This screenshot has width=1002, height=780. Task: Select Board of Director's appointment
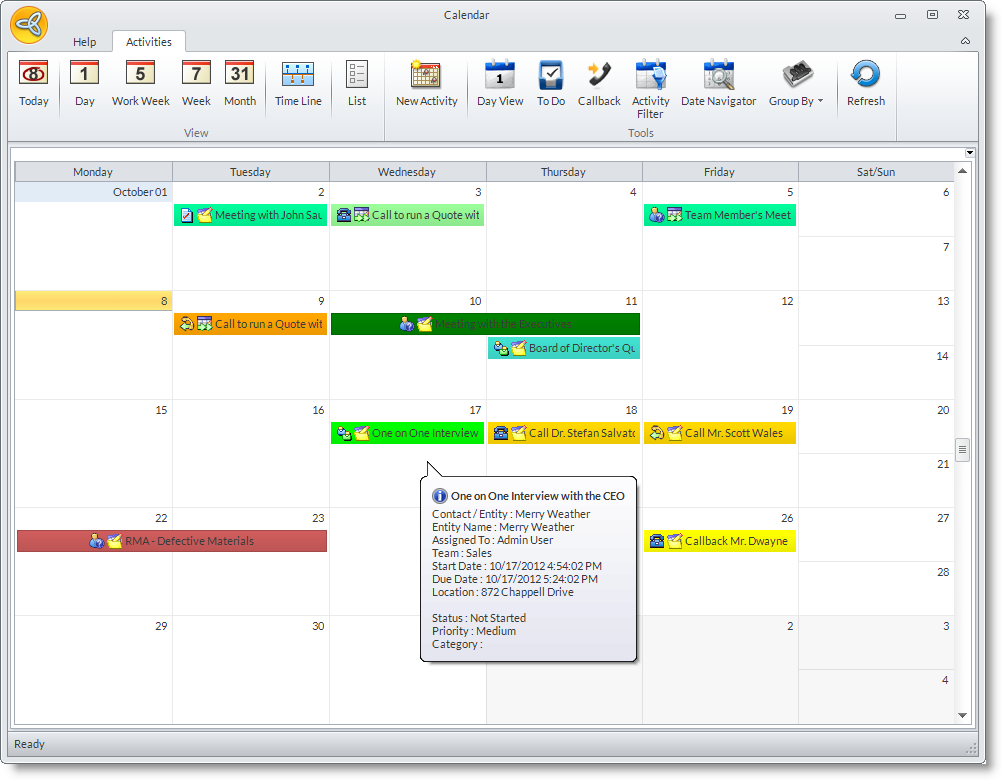click(564, 348)
